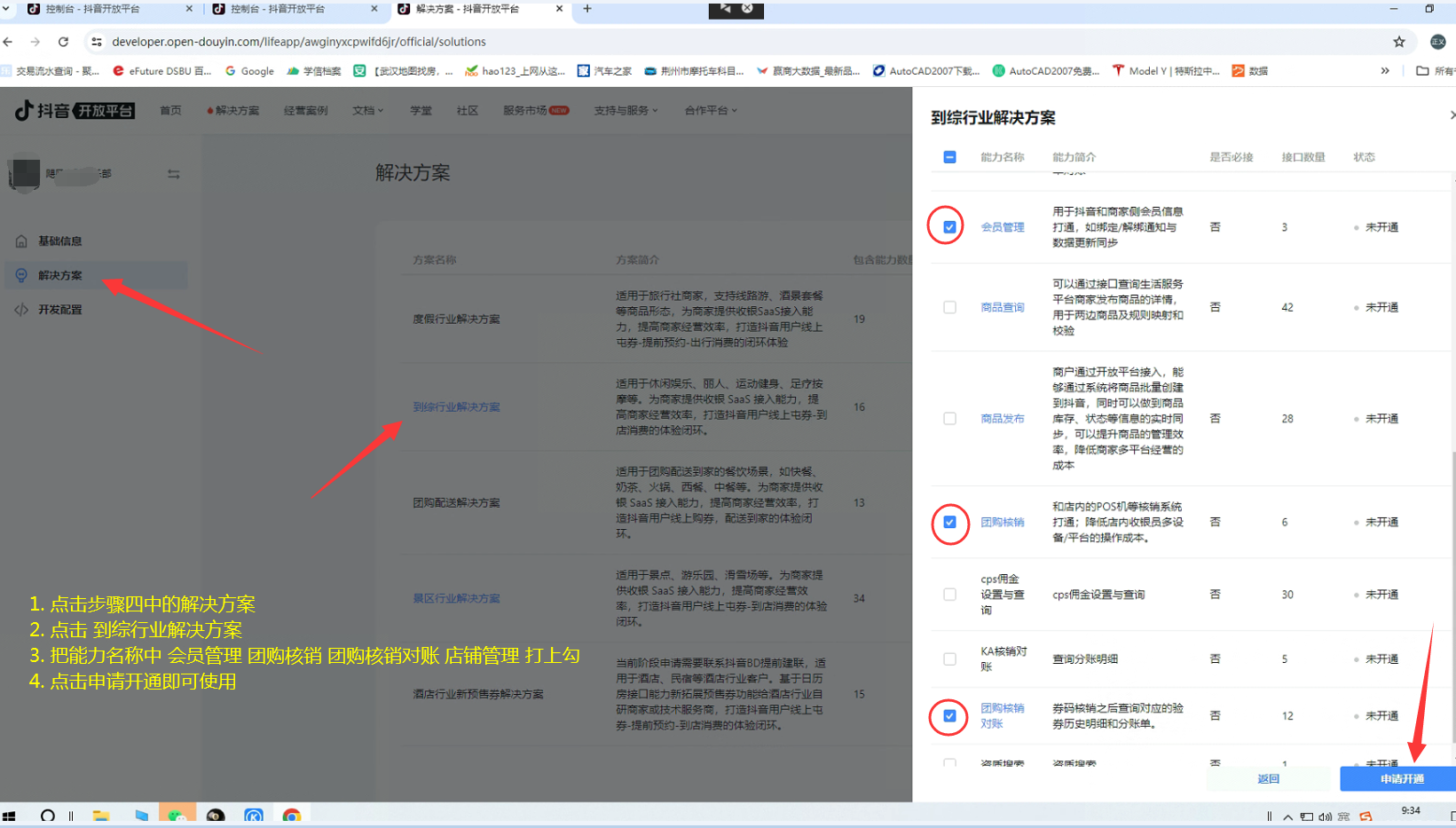The height and width of the screenshot is (828, 1456).
Task: Open the 汽车之家 bookmark
Action: (x=604, y=71)
